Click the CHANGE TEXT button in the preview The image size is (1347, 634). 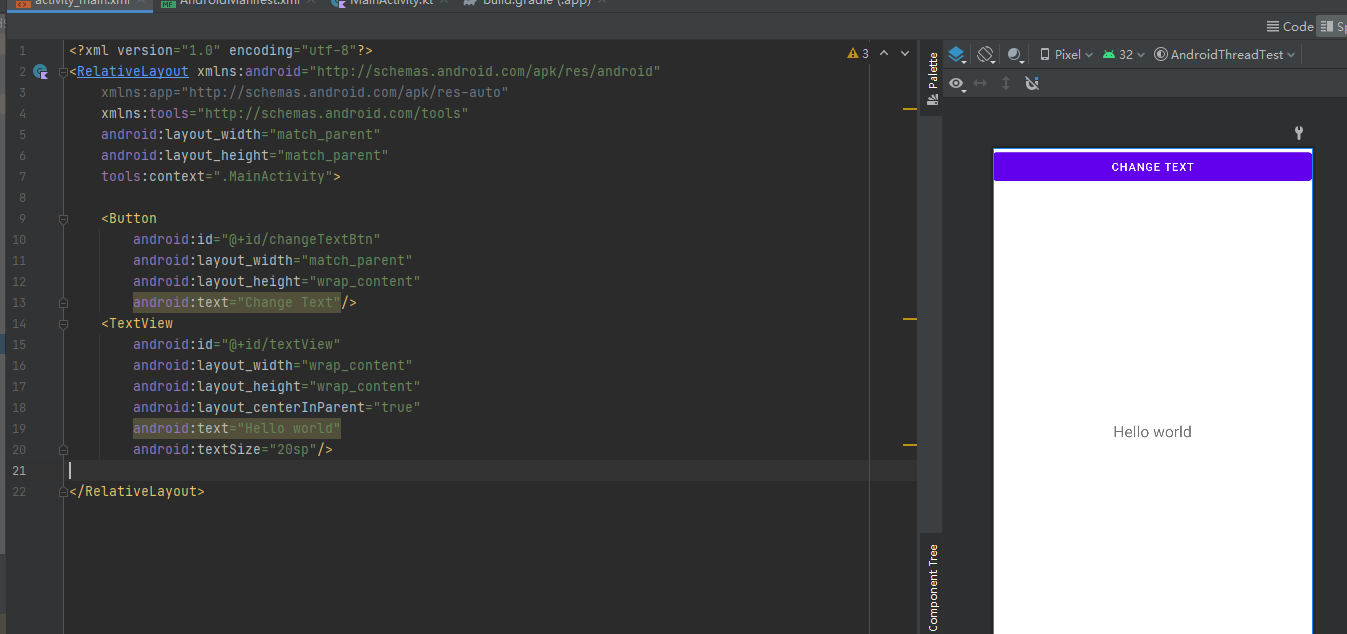pos(1152,167)
